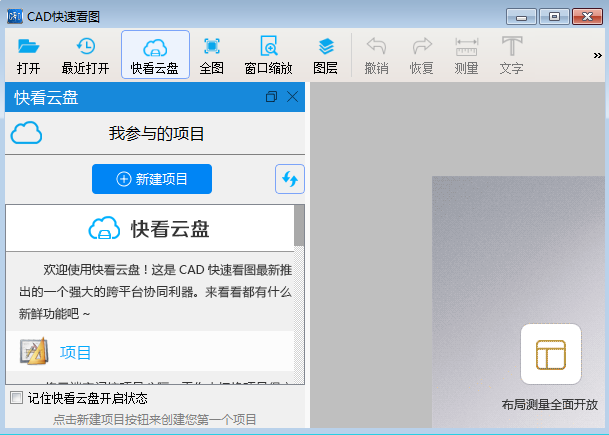Activate 窗口缩放 window zoom tool

click(268, 56)
